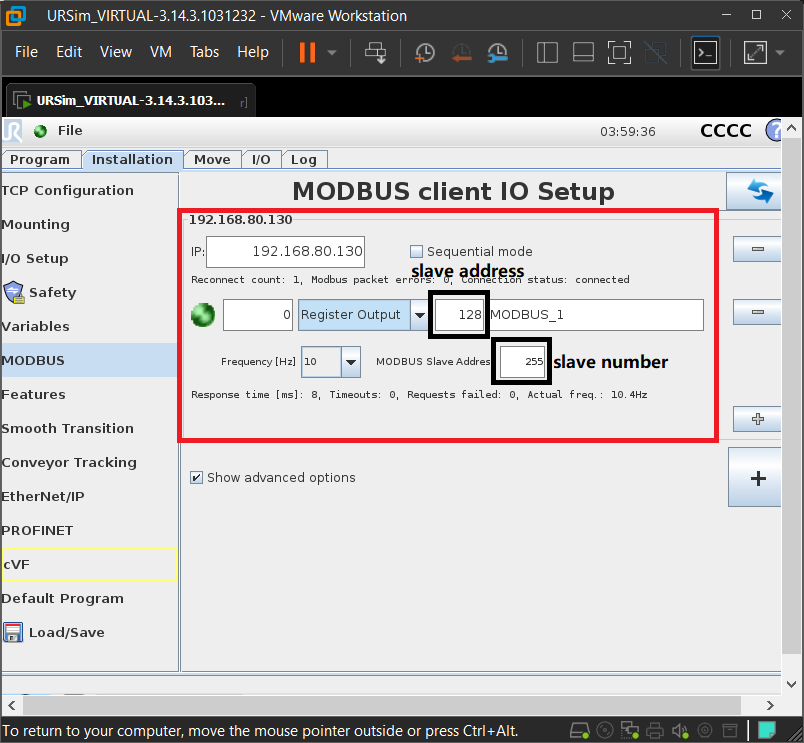Image resolution: width=804 pixels, height=743 pixels.
Task: Click the Unity mode icon
Action: click(x=655, y=52)
